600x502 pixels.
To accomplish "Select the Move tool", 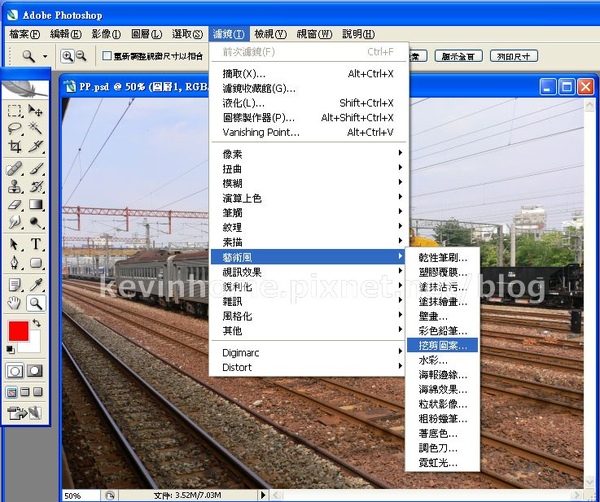I will 36,111.
